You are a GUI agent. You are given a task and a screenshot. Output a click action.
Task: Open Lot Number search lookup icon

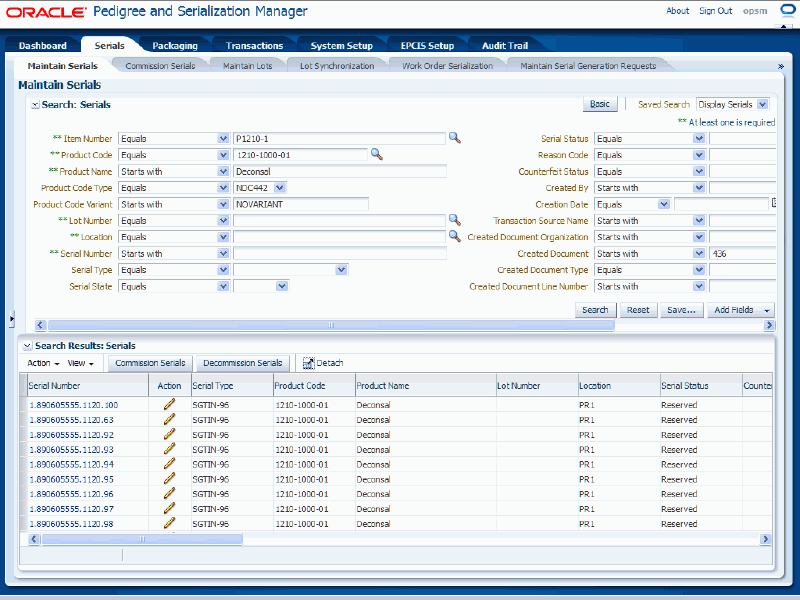pos(455,220)
